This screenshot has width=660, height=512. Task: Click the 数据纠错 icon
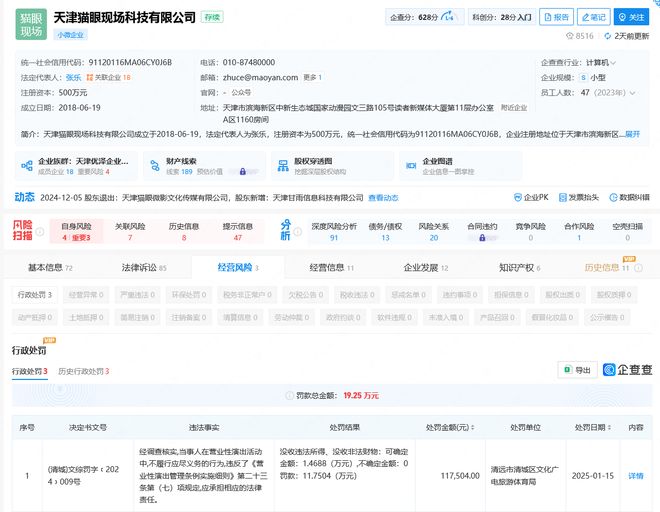click(613, 197)
